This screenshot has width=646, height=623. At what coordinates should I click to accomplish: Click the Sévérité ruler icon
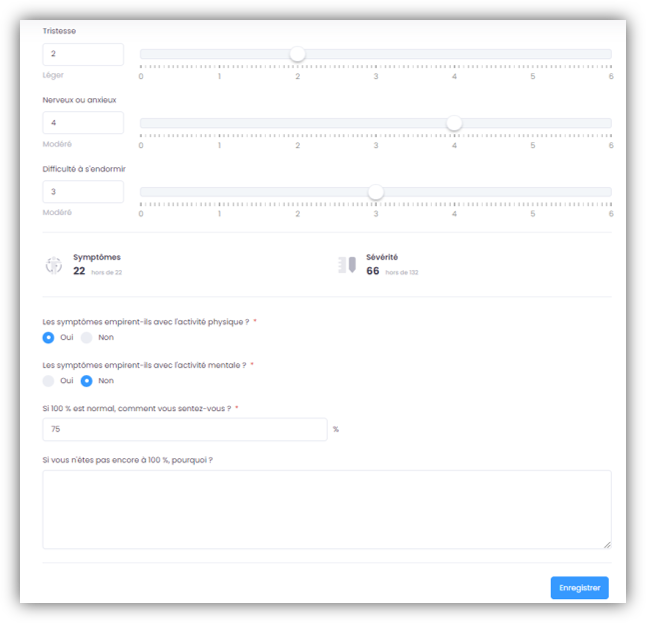[x=347, y=265]
